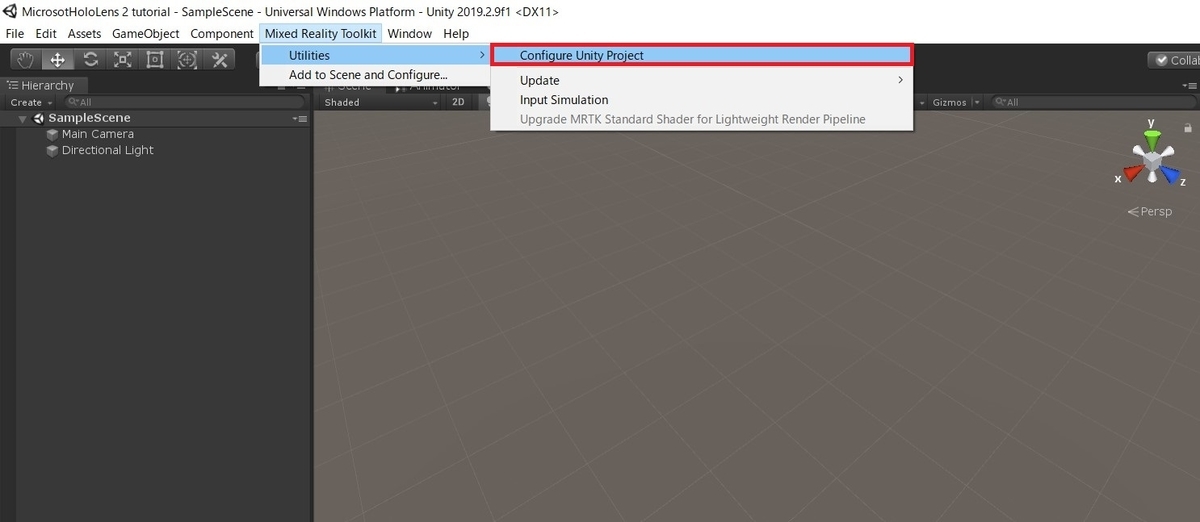Open the File menu
The height and width of the screenshot is (522, 1200).
click(15, 33)
